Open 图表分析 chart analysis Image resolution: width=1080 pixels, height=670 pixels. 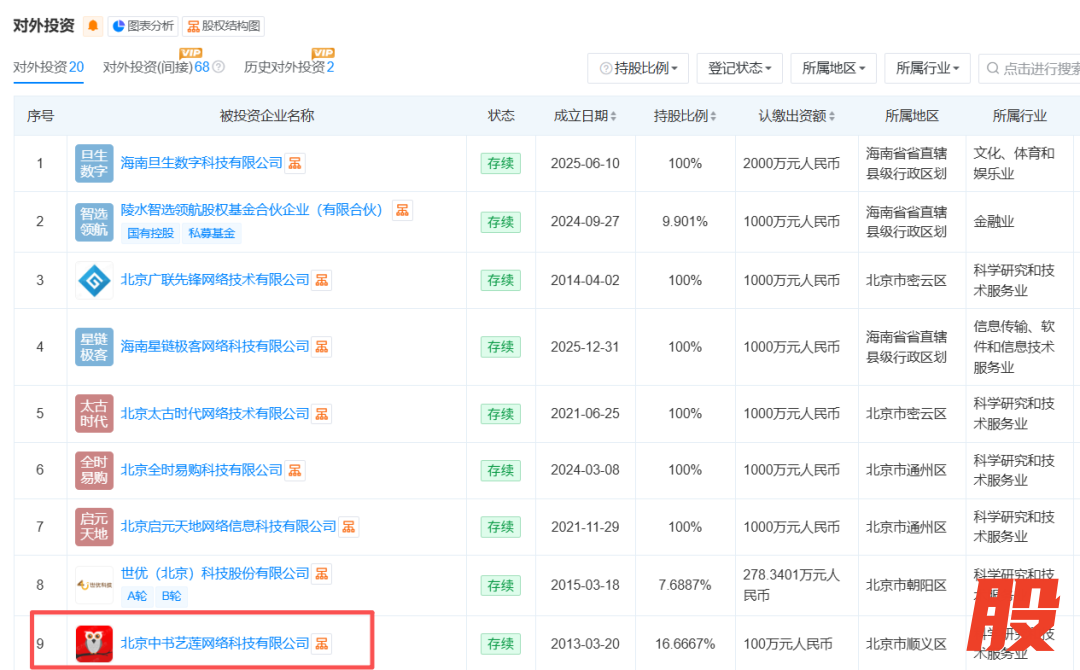point(142,26)
